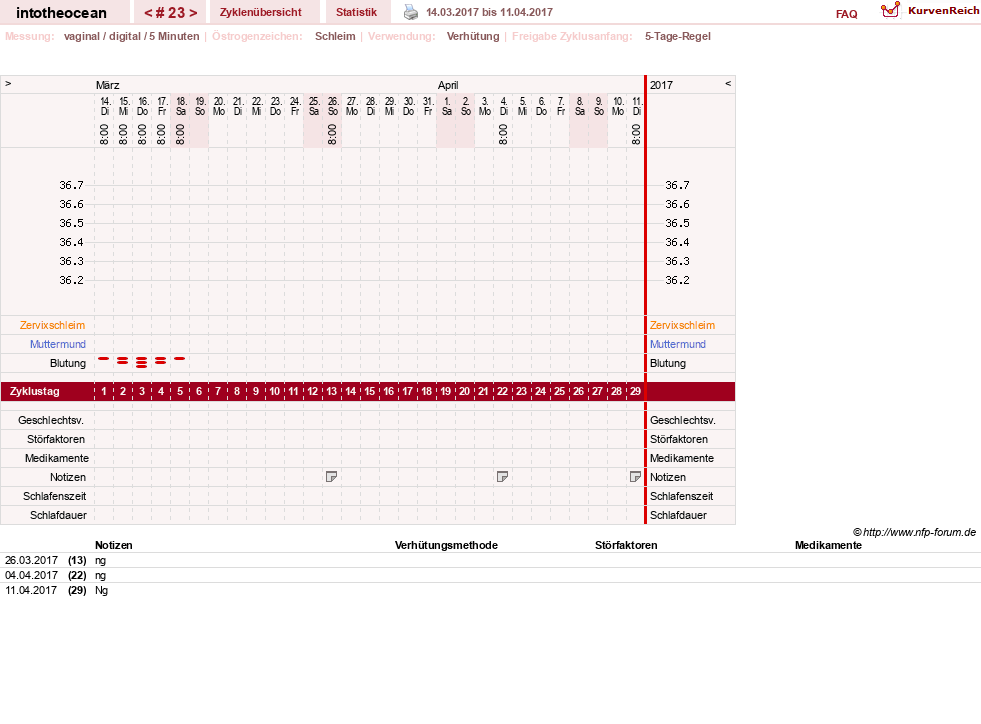Click bleeding marker on cycle day 4
This screenshot has height=724, width=981.
[x=161, y=360]
